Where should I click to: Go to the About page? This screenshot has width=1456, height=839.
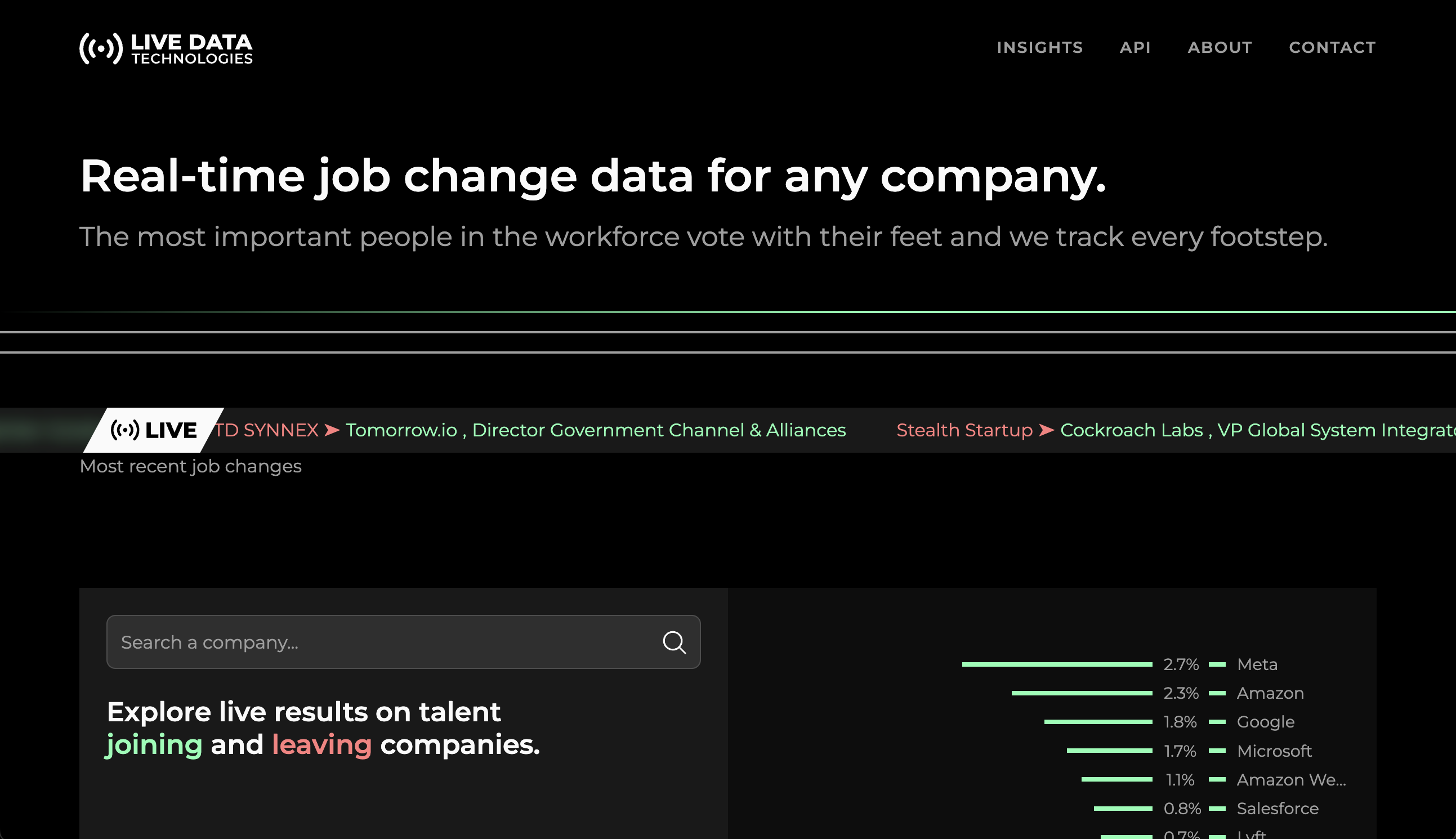pyautogui.click(x=1220, y=47)
